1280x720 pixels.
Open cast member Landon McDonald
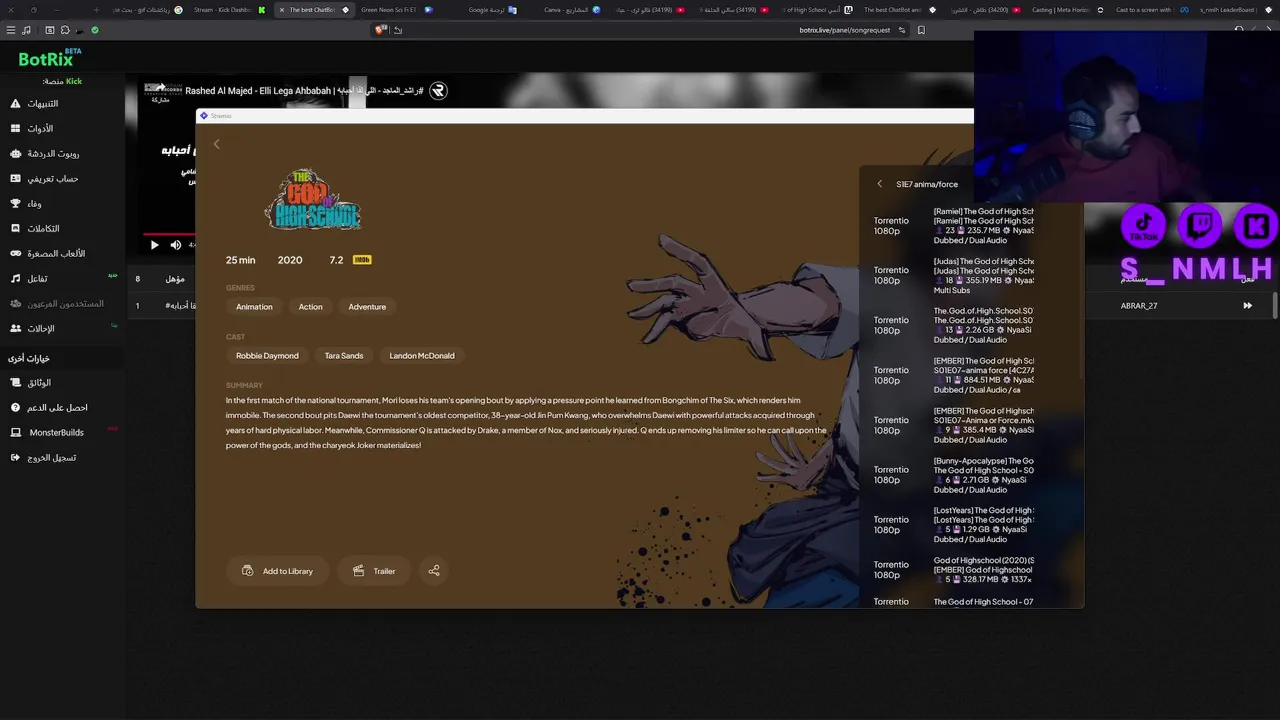(422, 356)
